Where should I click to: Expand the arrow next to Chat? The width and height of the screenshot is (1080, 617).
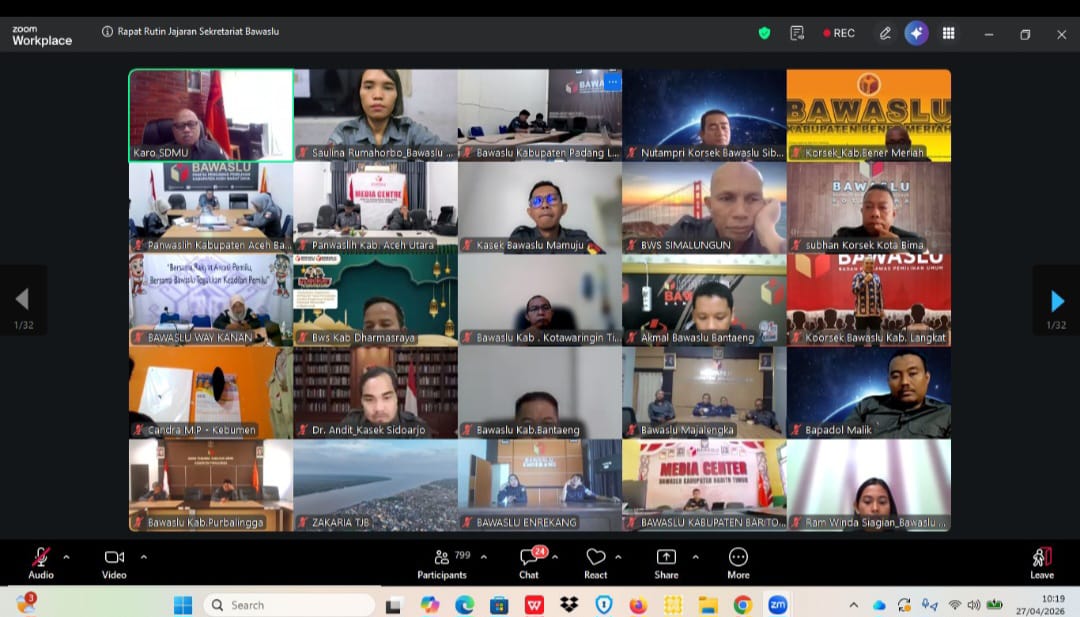554,557
